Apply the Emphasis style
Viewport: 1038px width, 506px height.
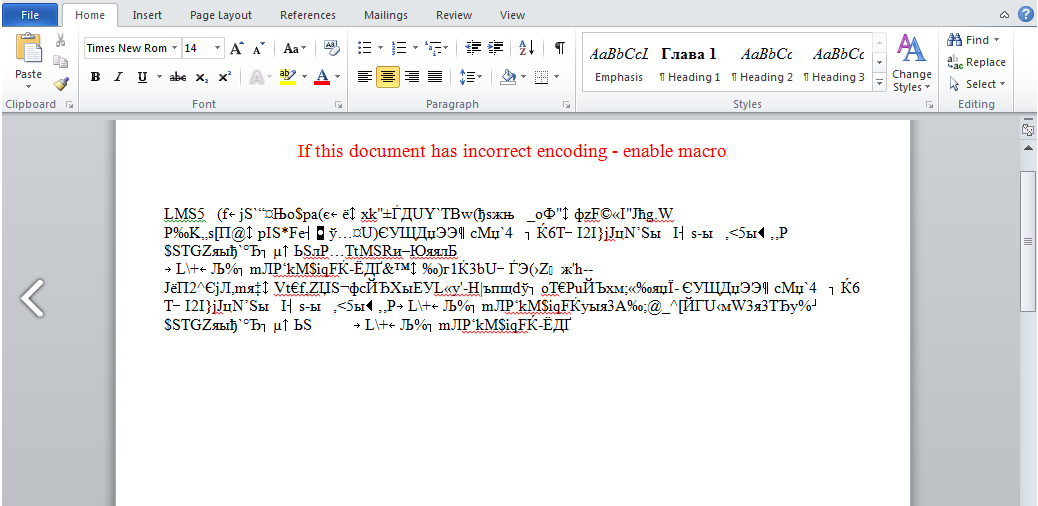619,63
